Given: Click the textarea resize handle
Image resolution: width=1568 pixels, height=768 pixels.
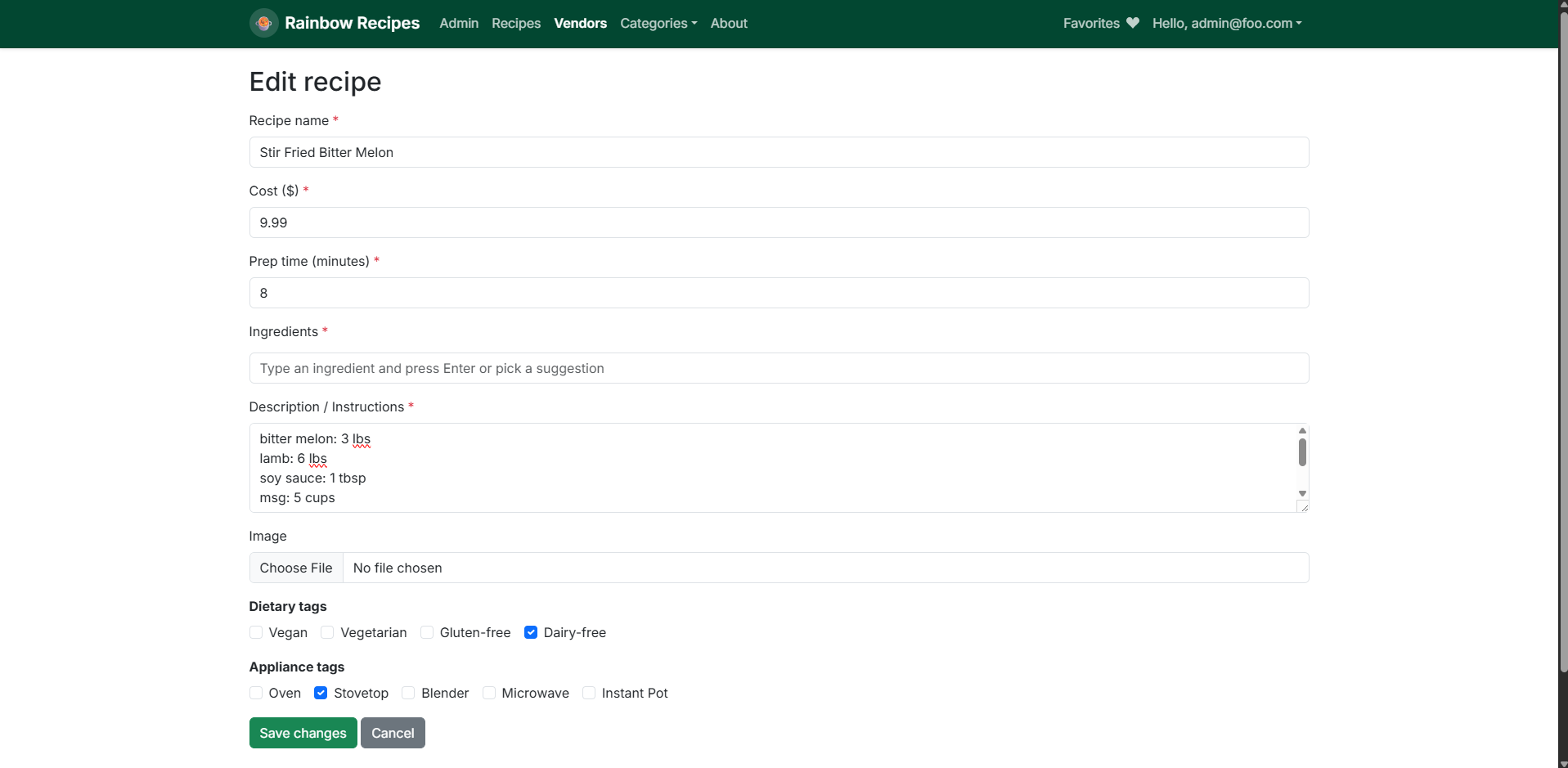Looking at the screenshot, I should coord(1304,507).
